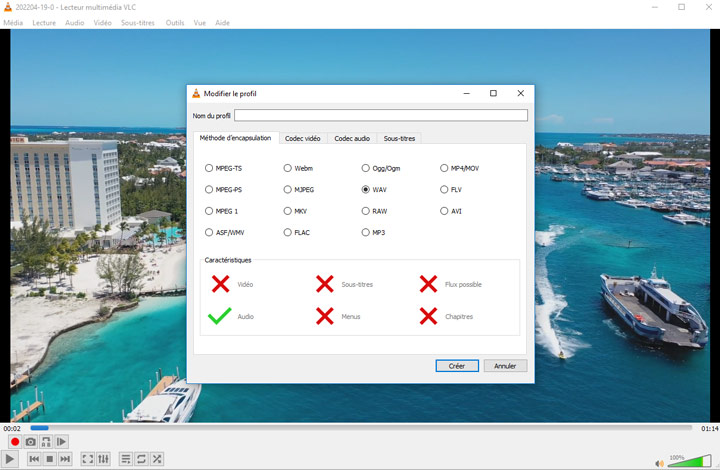Viewport: 720px width, 470px height.
Task: Click the red cross beside Flux possible
Action: click(428, 284)
